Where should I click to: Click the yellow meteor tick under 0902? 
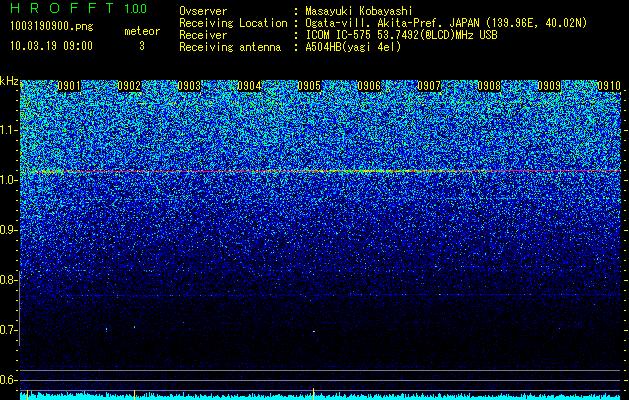point(134,395)
